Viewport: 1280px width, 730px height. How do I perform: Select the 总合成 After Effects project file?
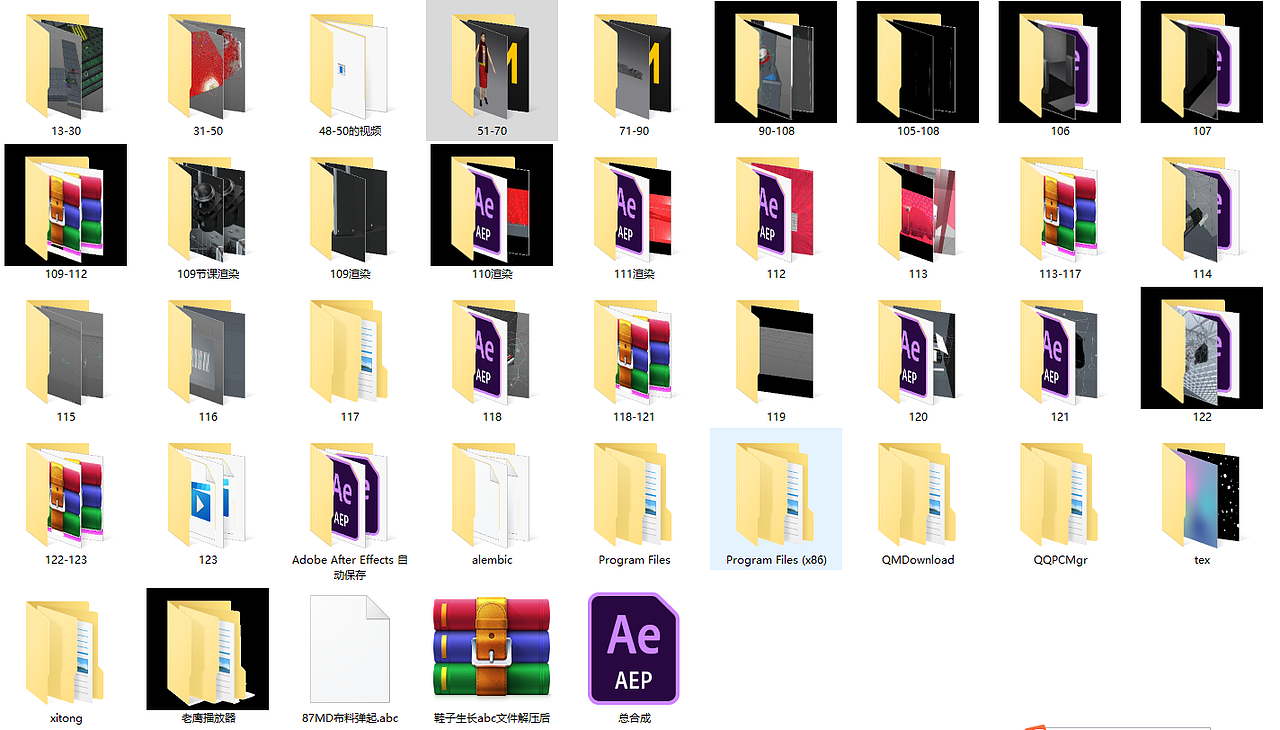pyautogui.click(x=634, y=648)
